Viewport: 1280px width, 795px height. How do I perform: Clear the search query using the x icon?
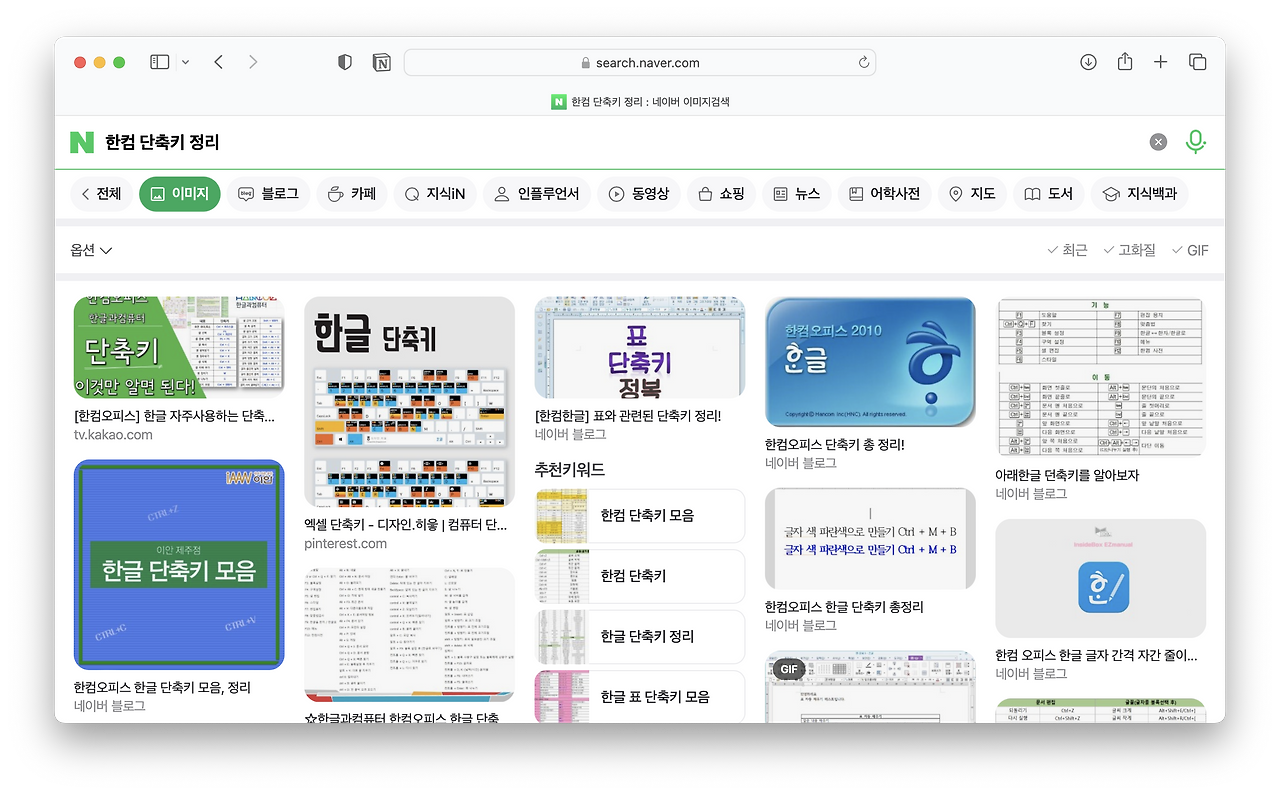(1158, 141)
